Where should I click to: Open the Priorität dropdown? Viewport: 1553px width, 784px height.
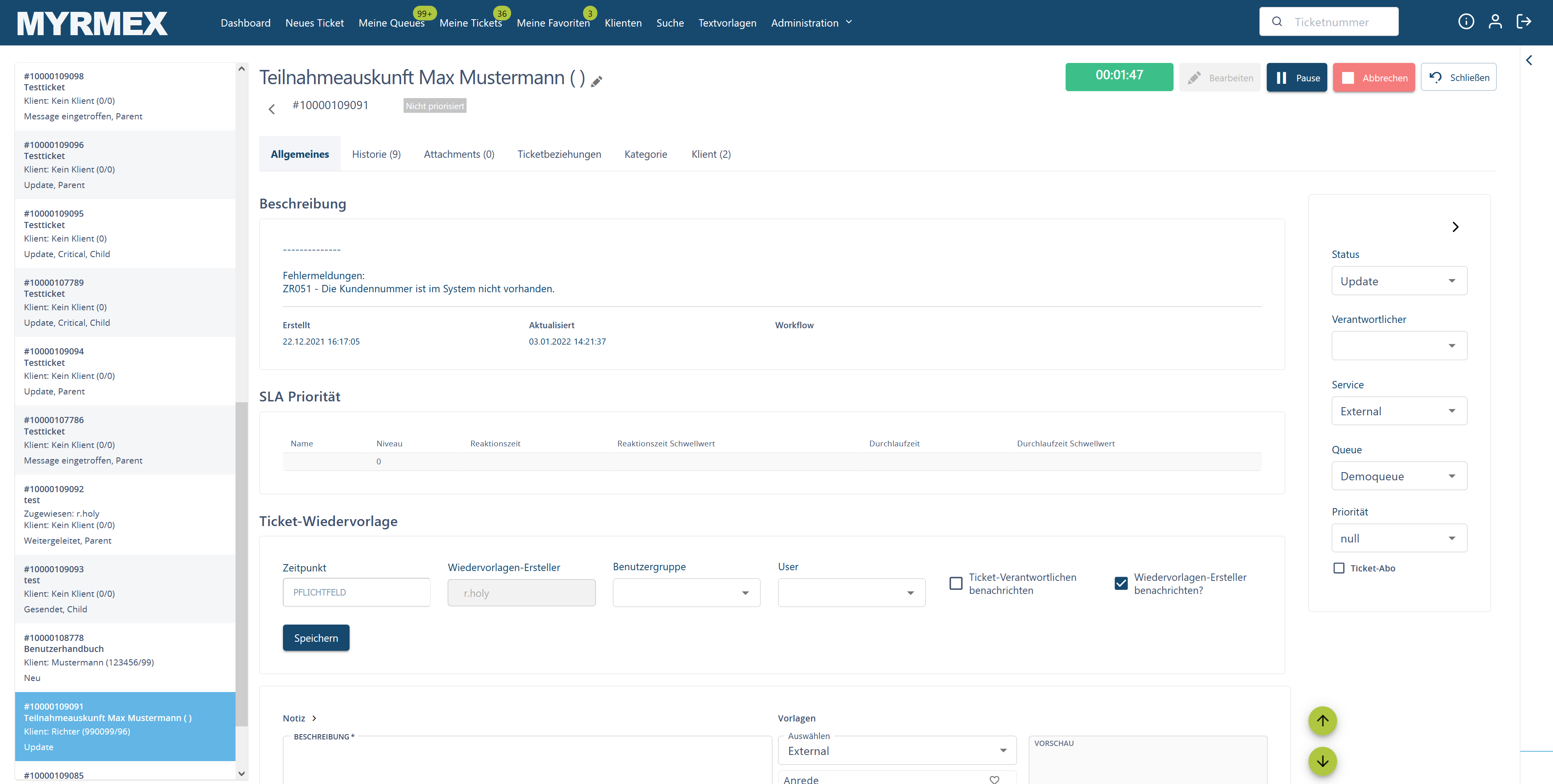1399,538
